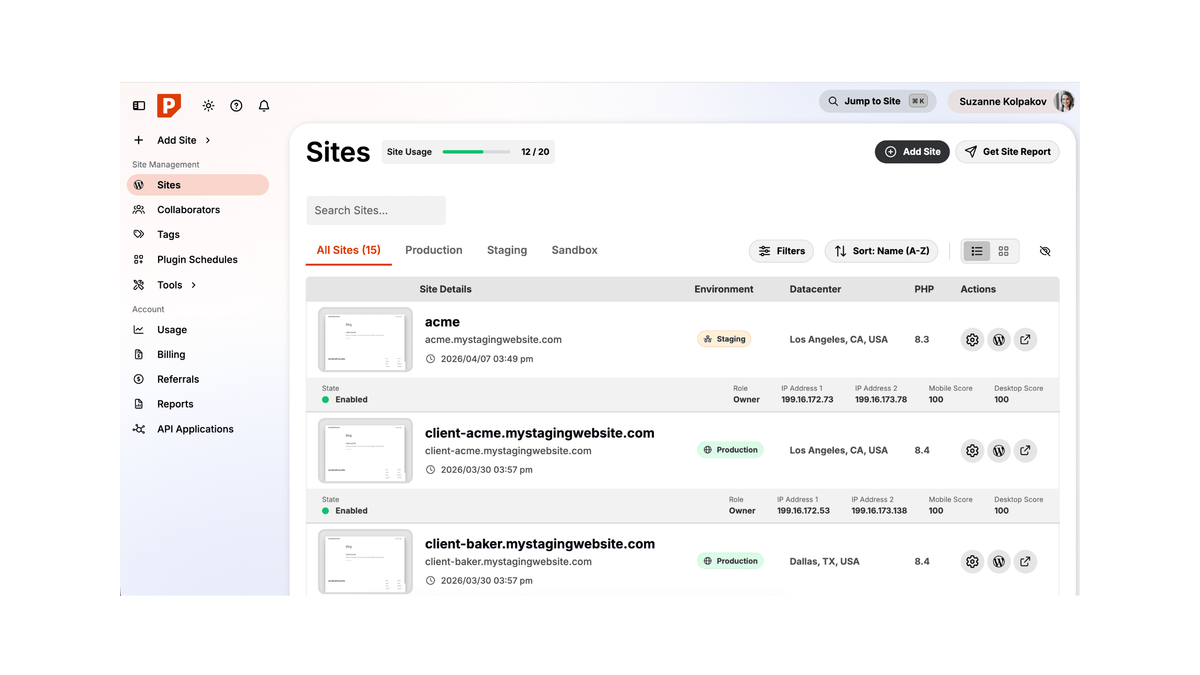Click the orange P logo
Screen dimensions: 1200x675
coord(170,105)
